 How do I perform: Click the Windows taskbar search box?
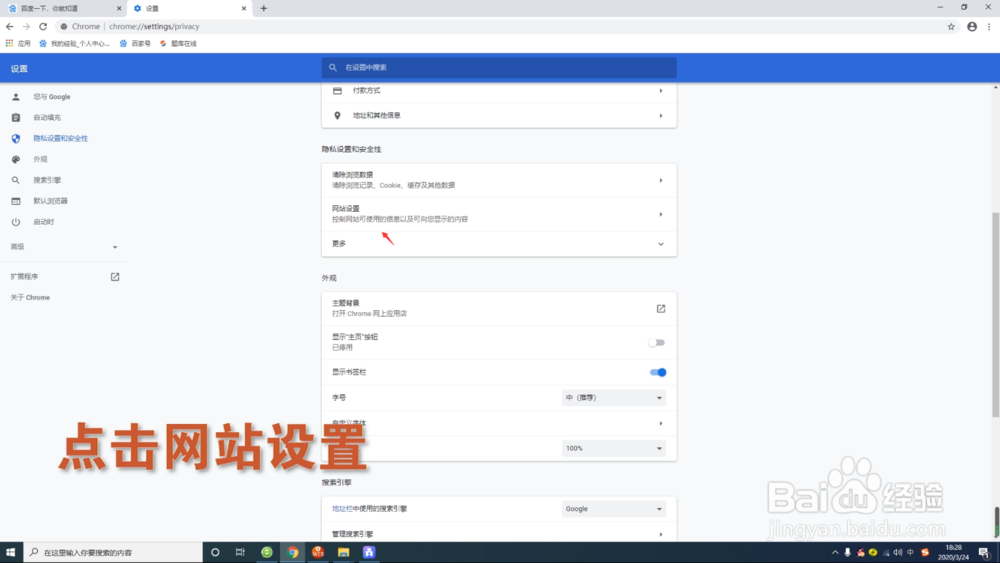[113, 552]
